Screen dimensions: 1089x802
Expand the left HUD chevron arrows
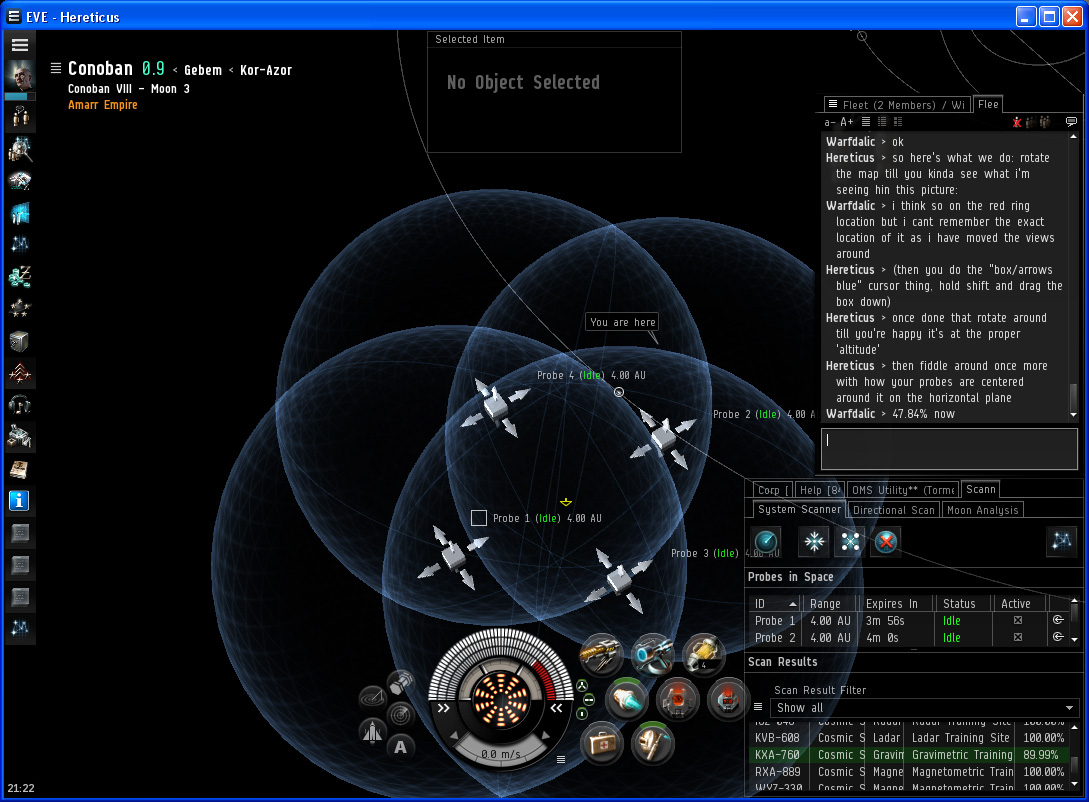443,708
